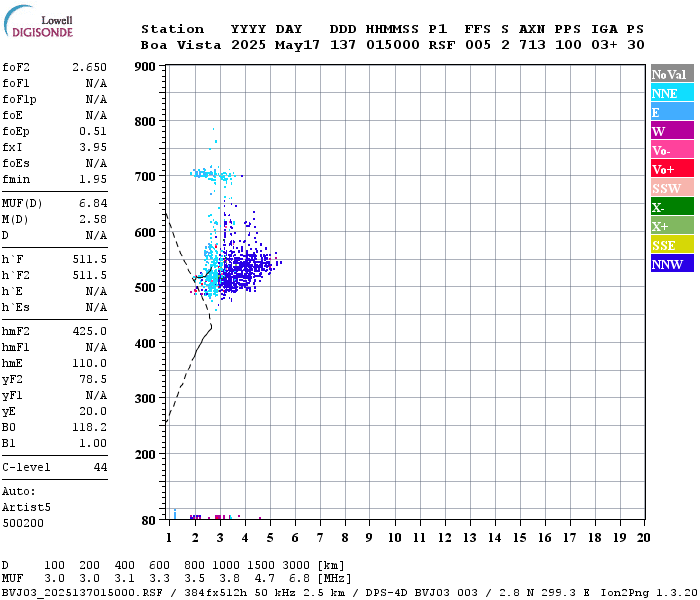700x600 pixels.
Task: Click the M(D) value 2.58
Action: coord(93,219)
